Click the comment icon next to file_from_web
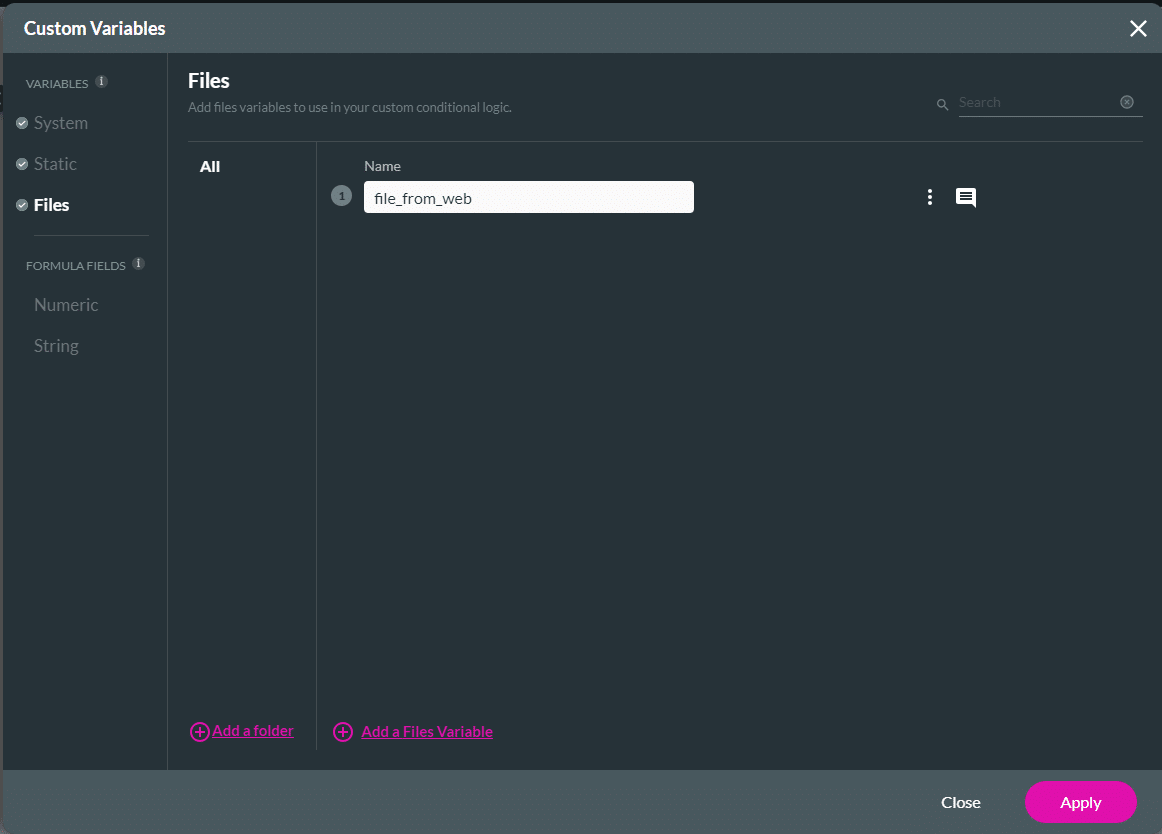Image resolution: width=1162 pixels, height=834 pixels. (965, 197)
